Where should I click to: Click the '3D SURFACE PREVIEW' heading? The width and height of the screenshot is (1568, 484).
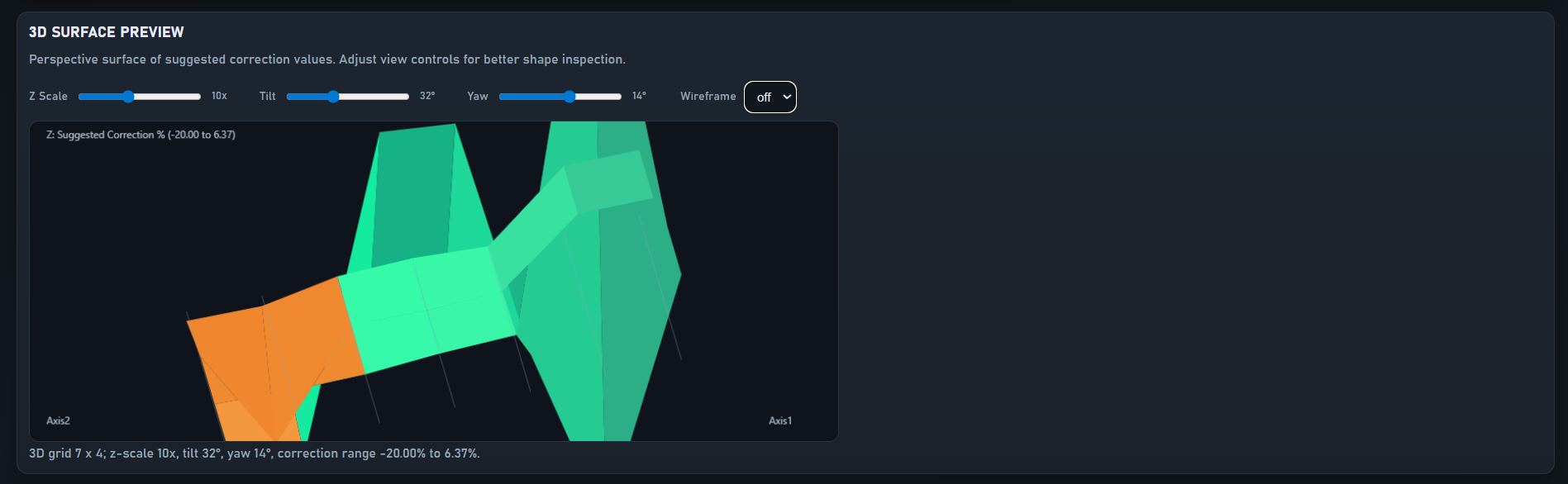(x=107, y=32)
